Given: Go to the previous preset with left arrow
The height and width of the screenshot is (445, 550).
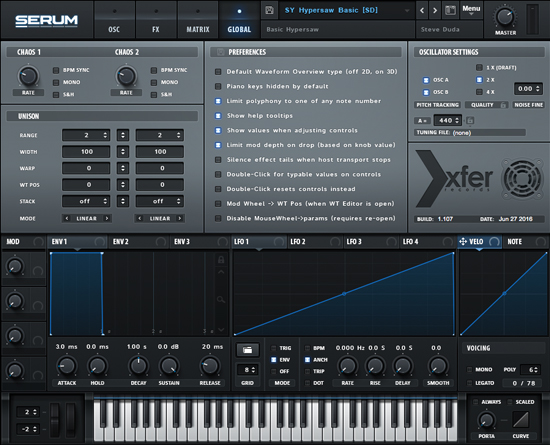Looking at the screenshot, I should click(422, 11).
